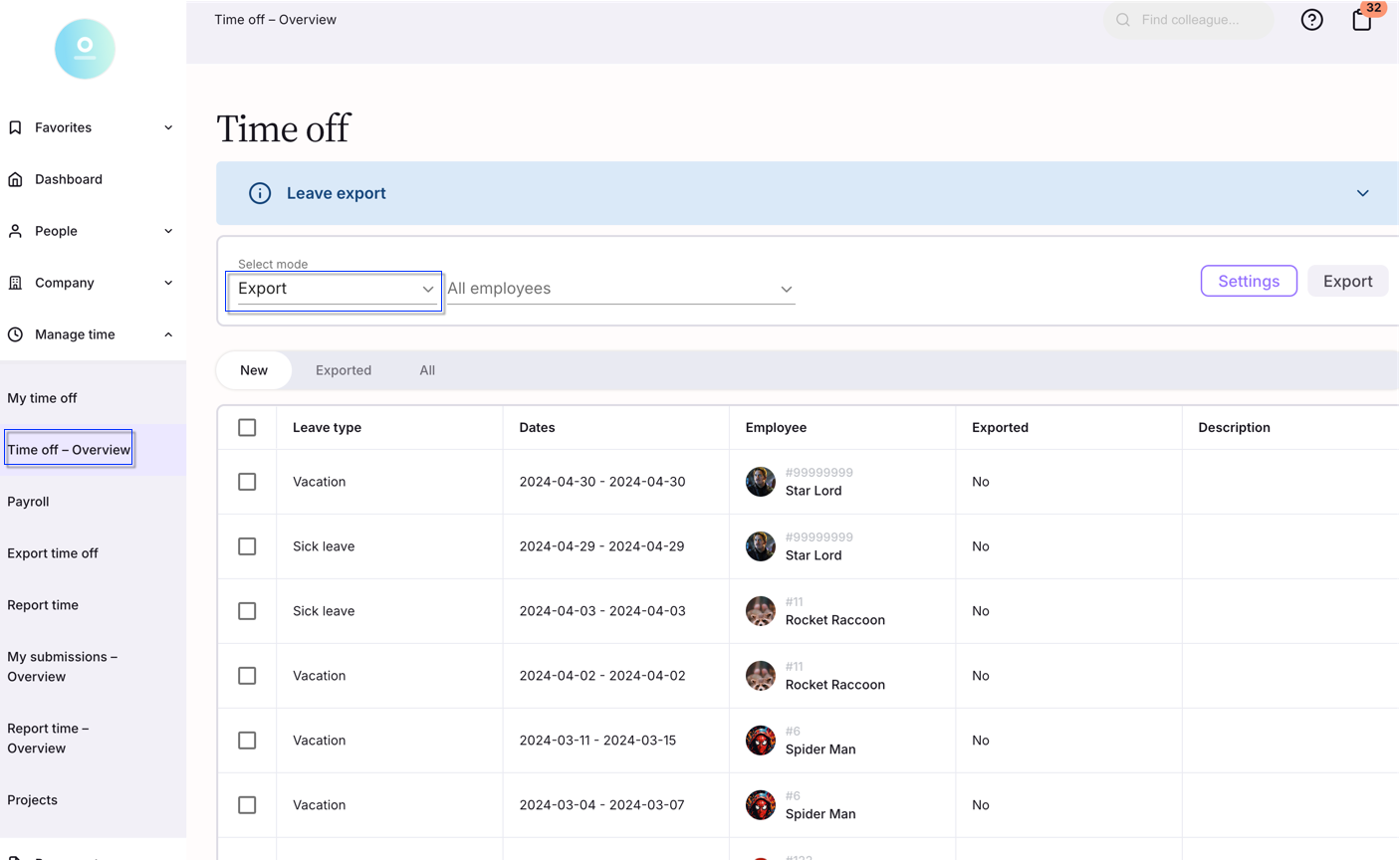Click the Find colleague search field

pyautogui.click(x=1190, y=20)
